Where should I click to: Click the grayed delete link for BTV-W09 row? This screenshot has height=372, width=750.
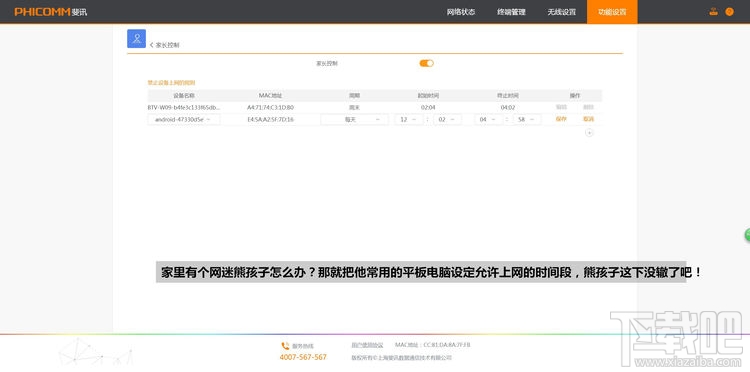coord(588,107)
